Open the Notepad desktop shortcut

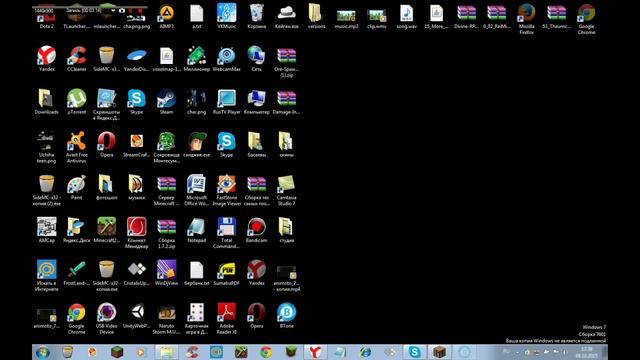(x=196, y=230)
